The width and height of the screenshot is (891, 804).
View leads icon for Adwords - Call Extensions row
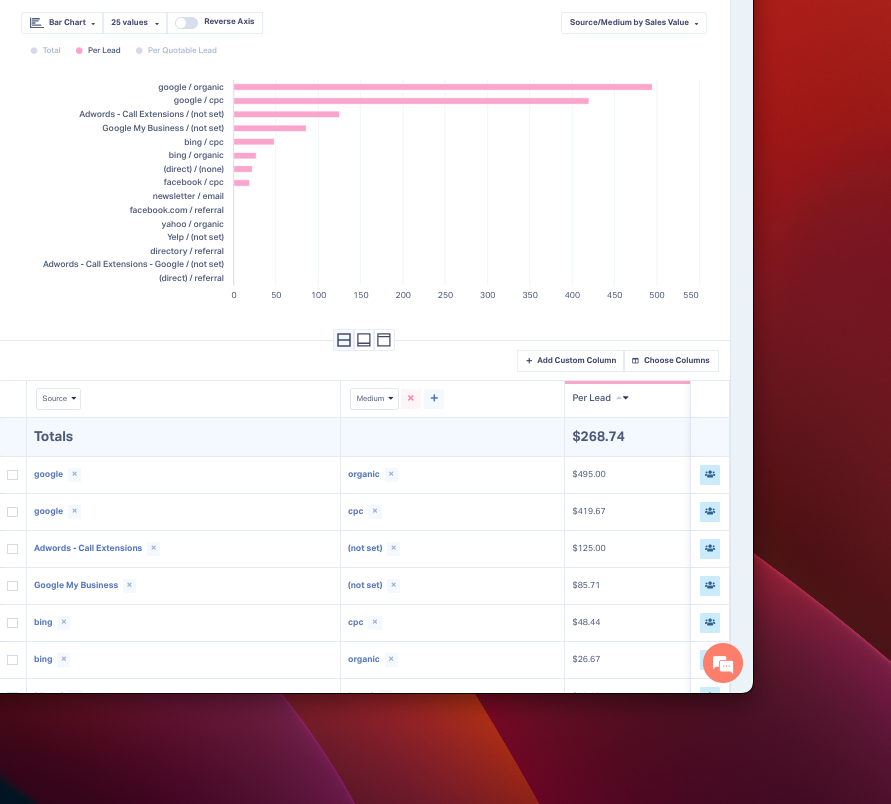click(710, 548)
